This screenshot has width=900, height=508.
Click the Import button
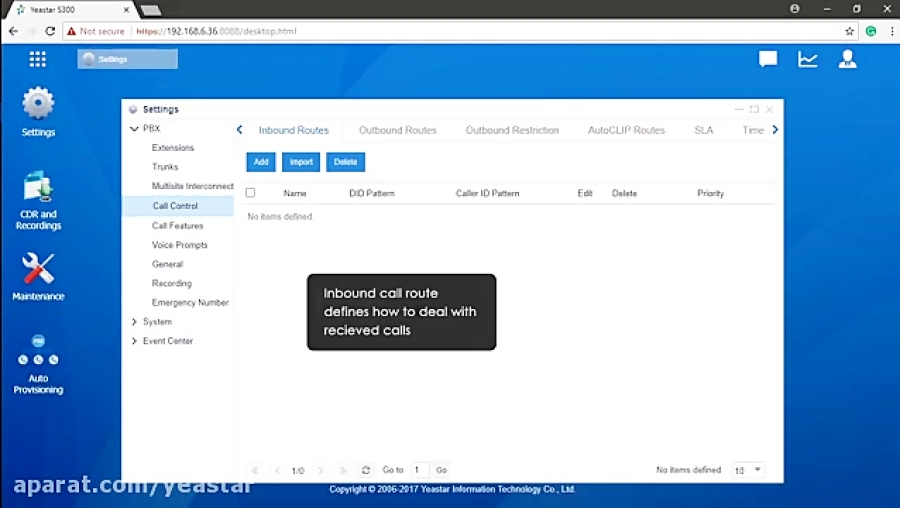[301, 162]
